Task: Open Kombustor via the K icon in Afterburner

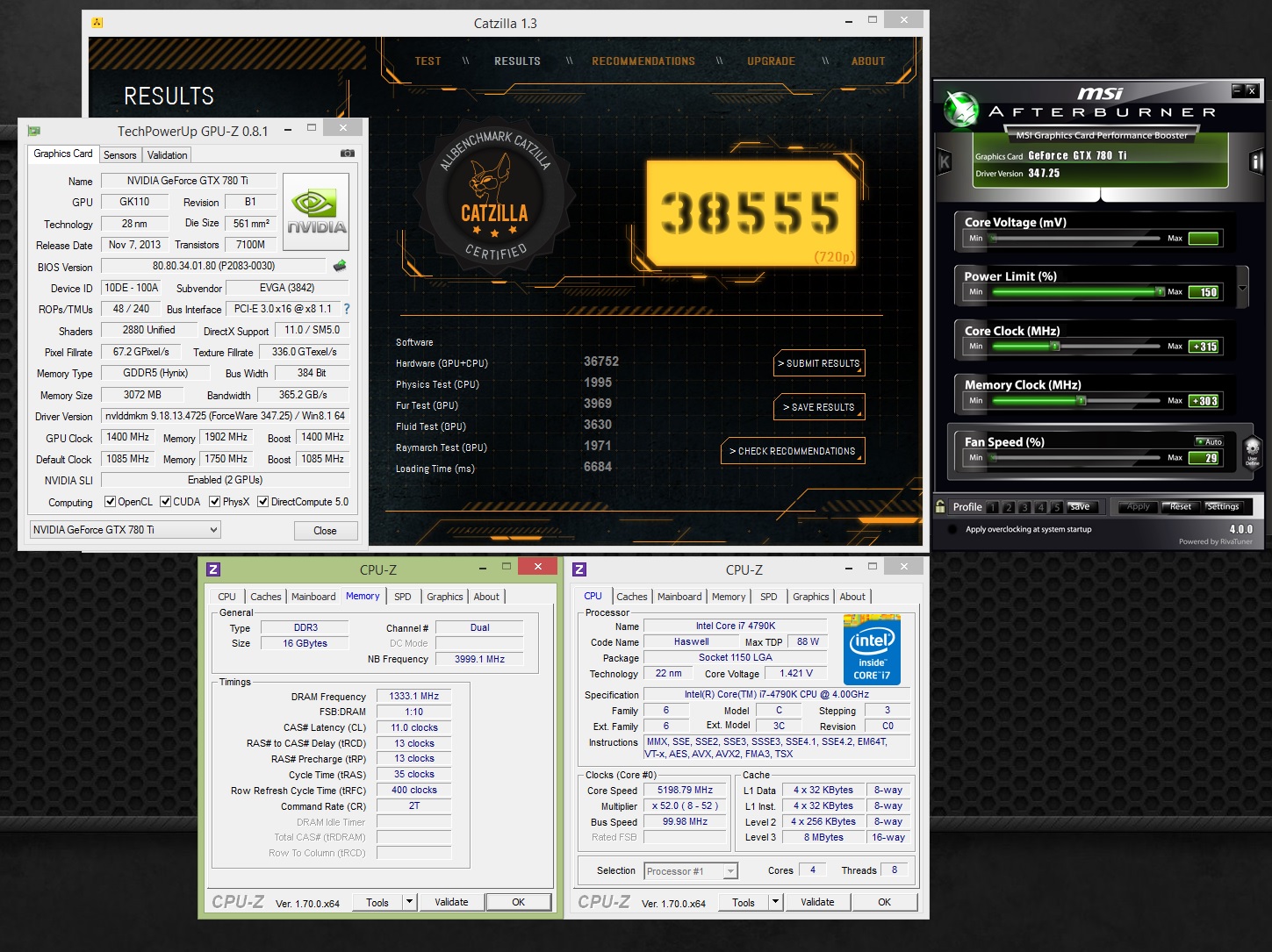Action: point(945,161)
